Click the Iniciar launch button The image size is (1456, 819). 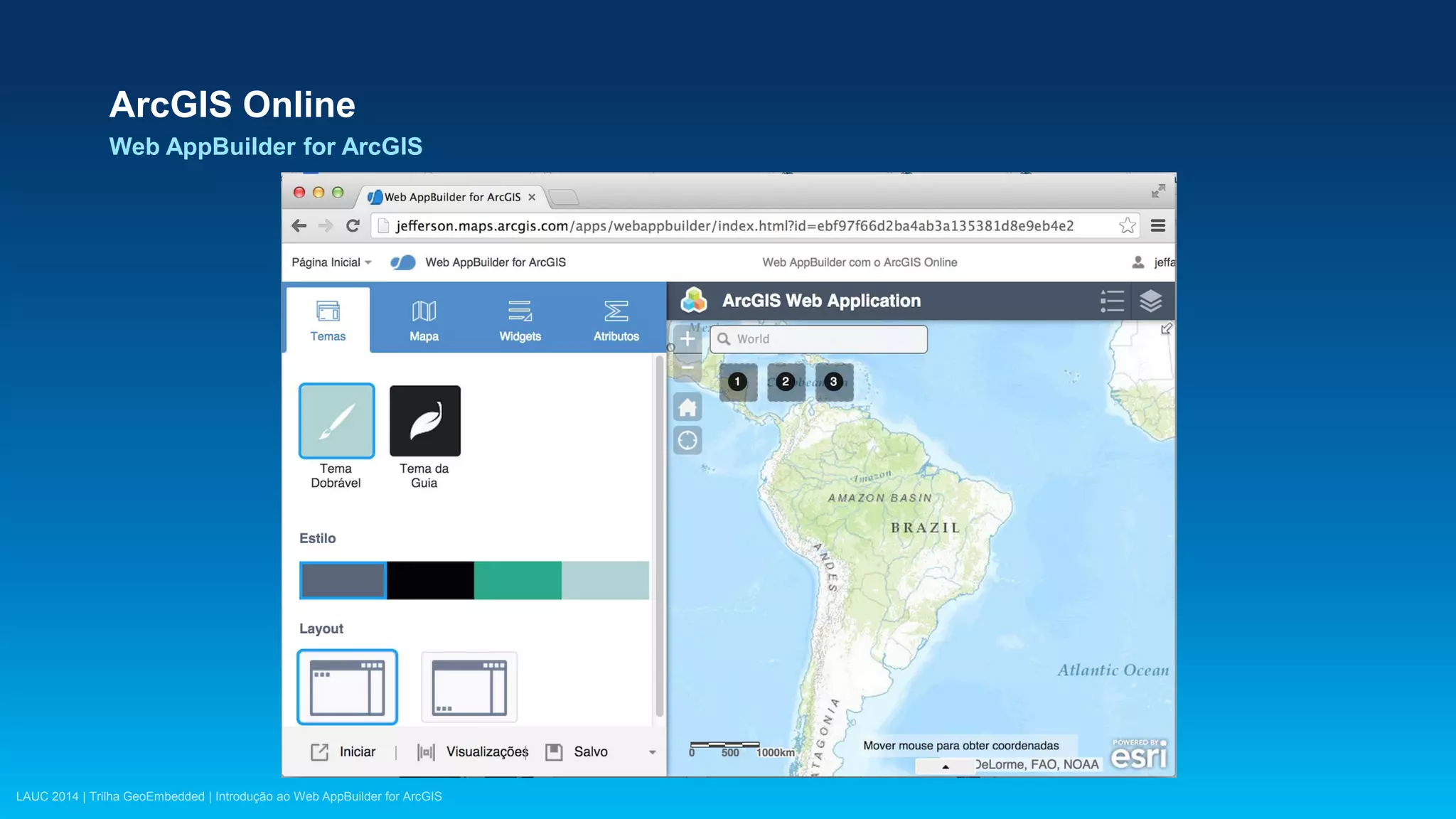[343, 751]
